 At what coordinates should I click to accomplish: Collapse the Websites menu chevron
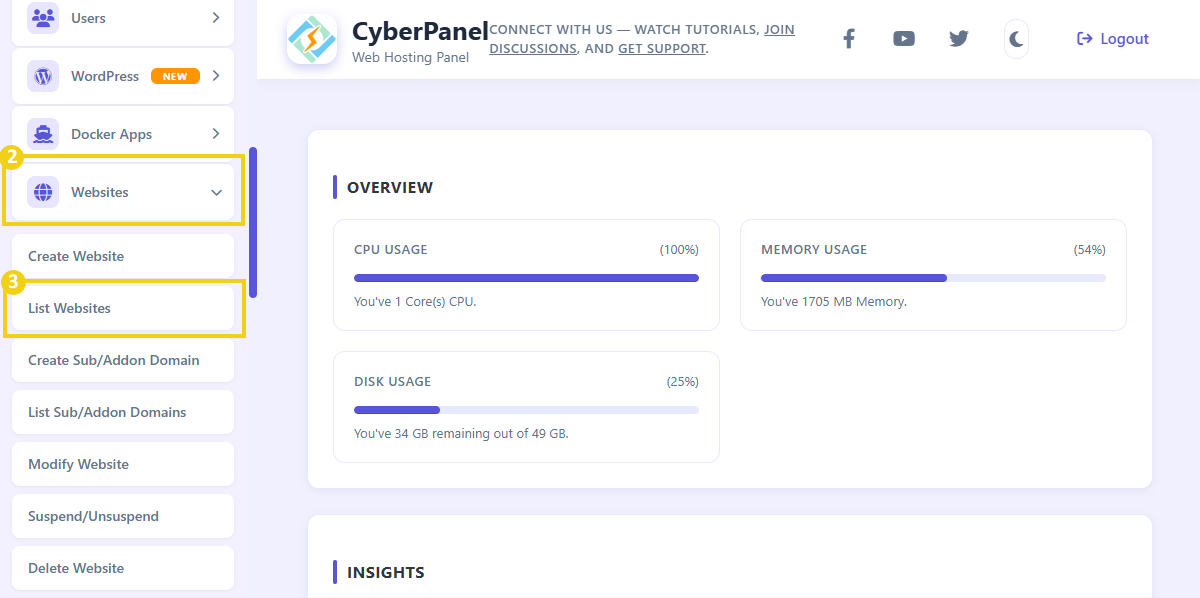216,192
